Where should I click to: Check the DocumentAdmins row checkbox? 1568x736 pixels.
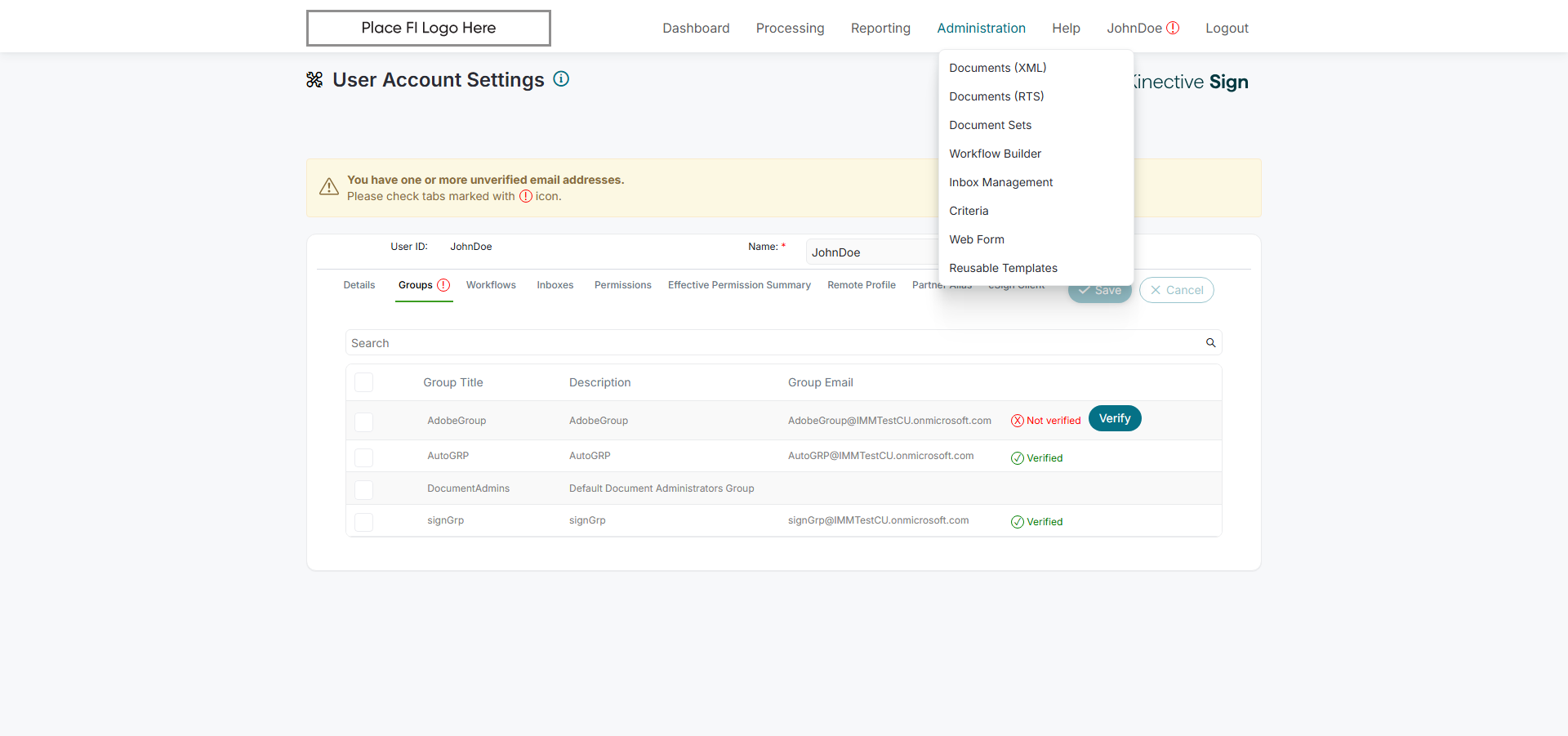coord(364,489)
